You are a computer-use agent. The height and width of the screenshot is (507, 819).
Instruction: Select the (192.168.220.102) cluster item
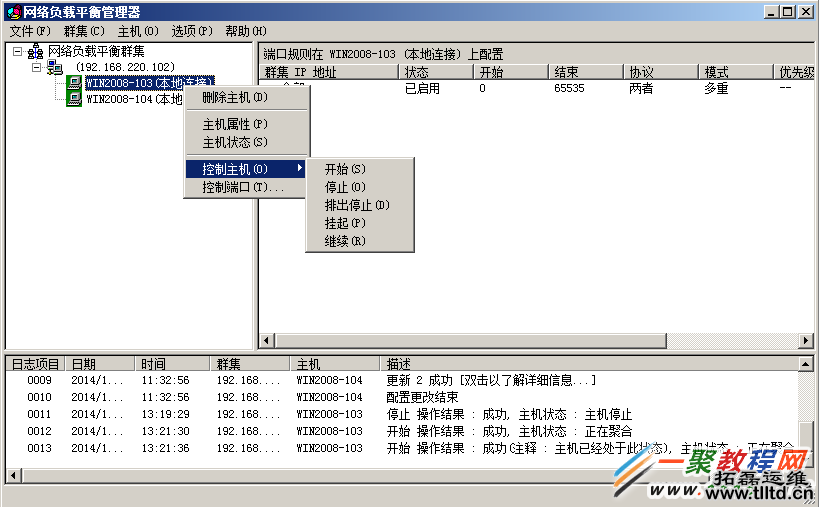pyautogui.click(x=125, y=67)
